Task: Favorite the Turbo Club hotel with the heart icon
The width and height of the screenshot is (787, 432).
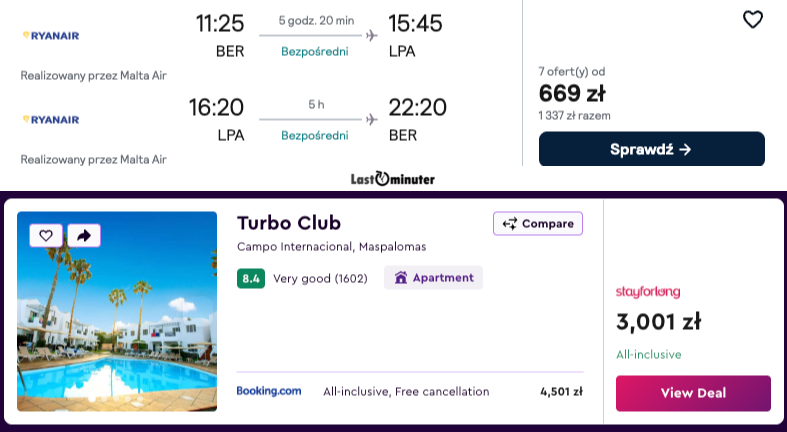Action: [45, 235]
